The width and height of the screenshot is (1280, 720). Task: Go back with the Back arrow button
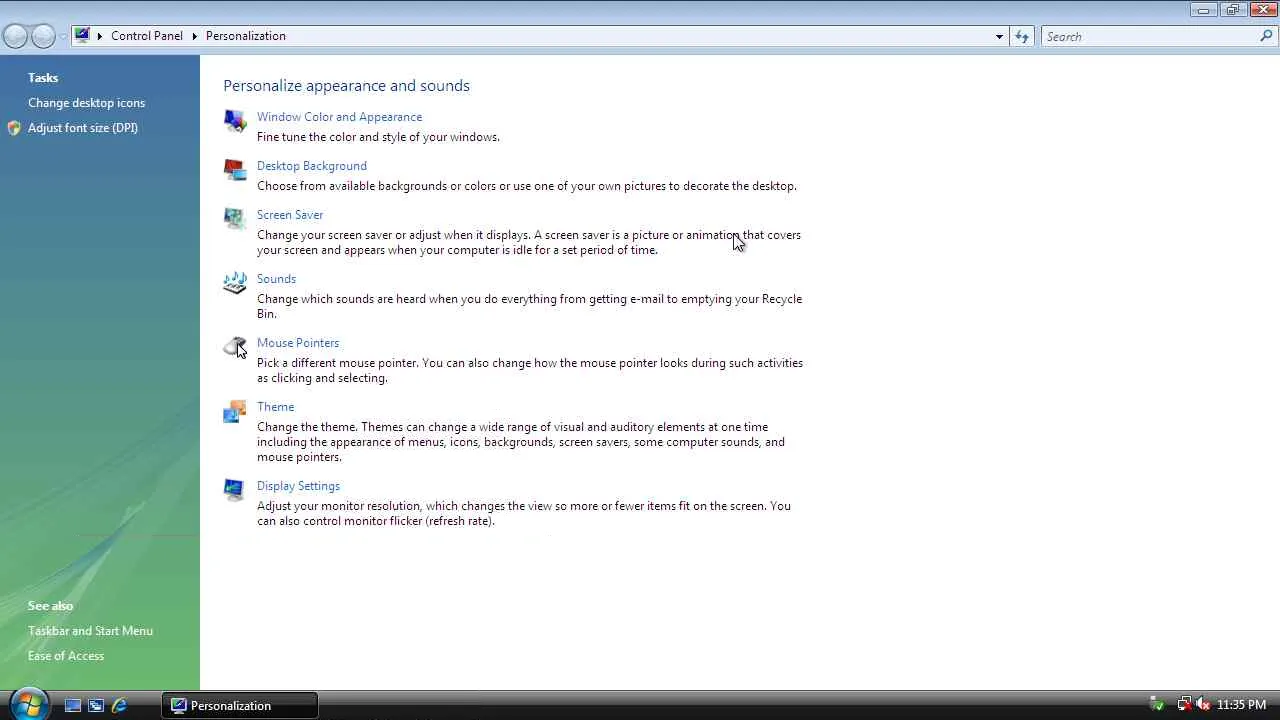coord(15,36)
